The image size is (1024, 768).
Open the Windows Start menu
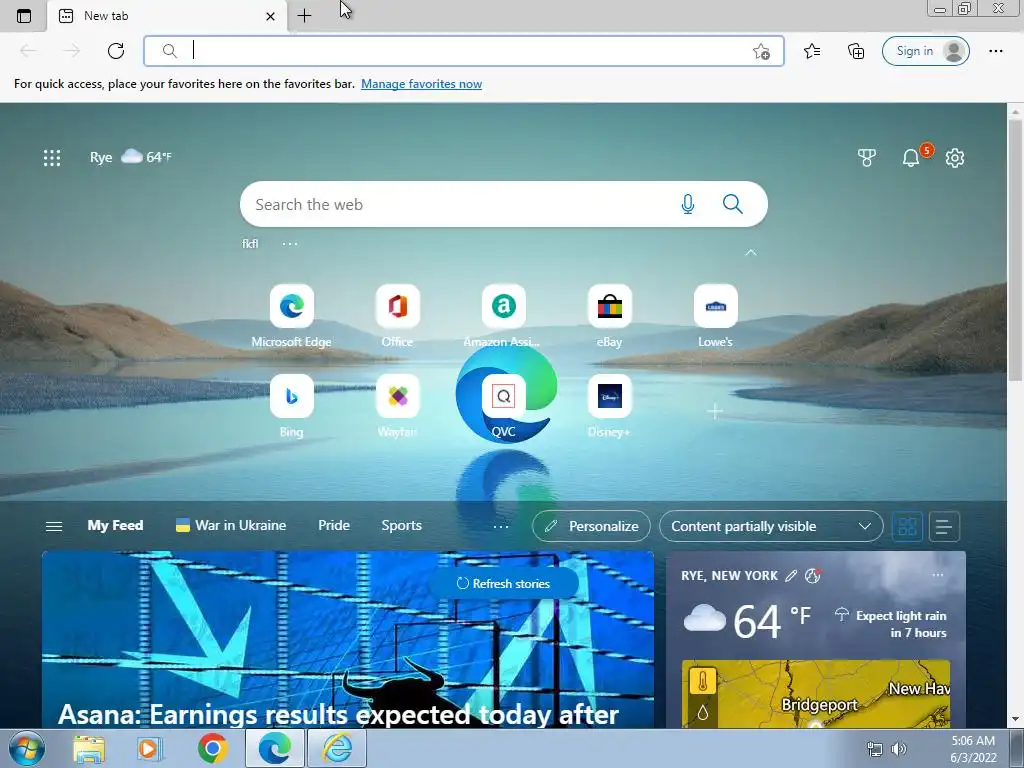coord(27,748)
